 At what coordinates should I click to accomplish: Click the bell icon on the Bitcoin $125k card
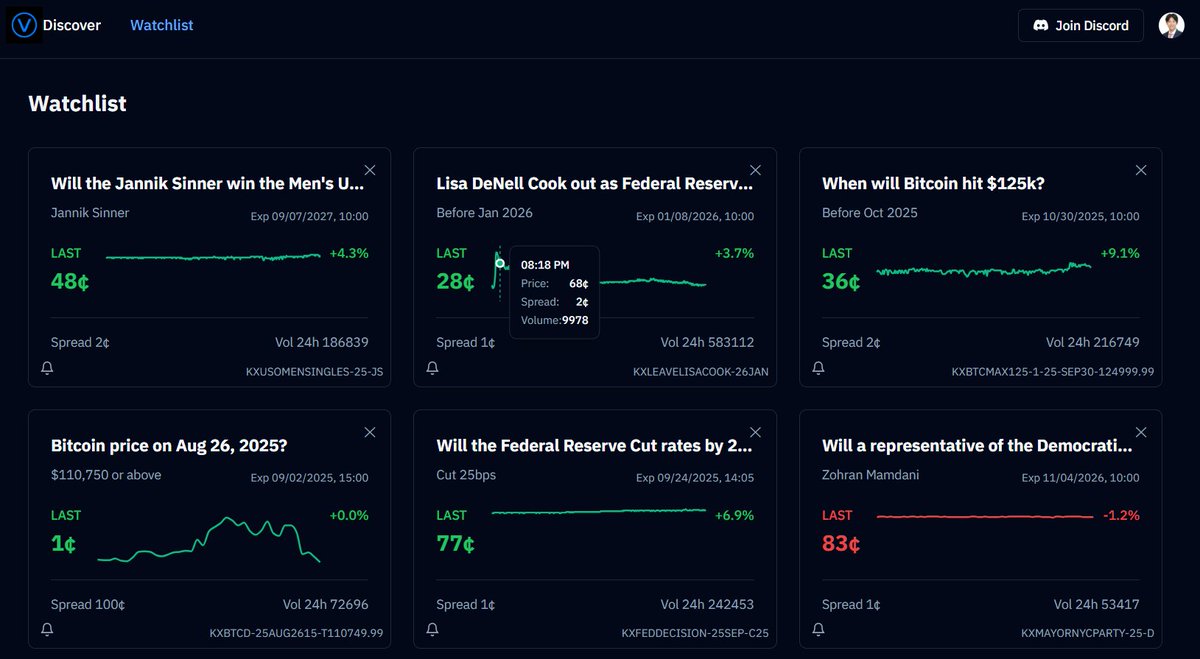point(818,368)
